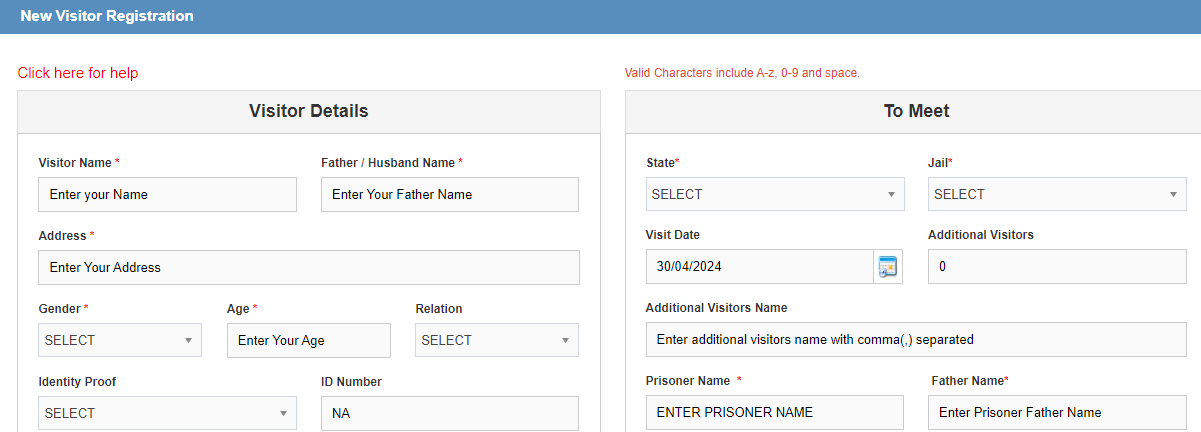Focus the prisoner Father Name field

click(1058, 412)
